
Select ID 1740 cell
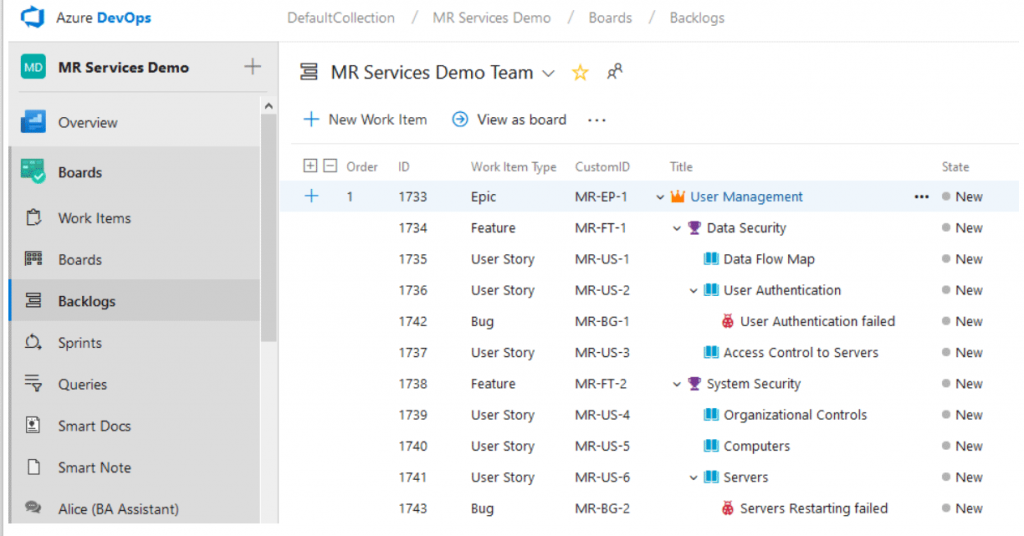pos(413,446)
